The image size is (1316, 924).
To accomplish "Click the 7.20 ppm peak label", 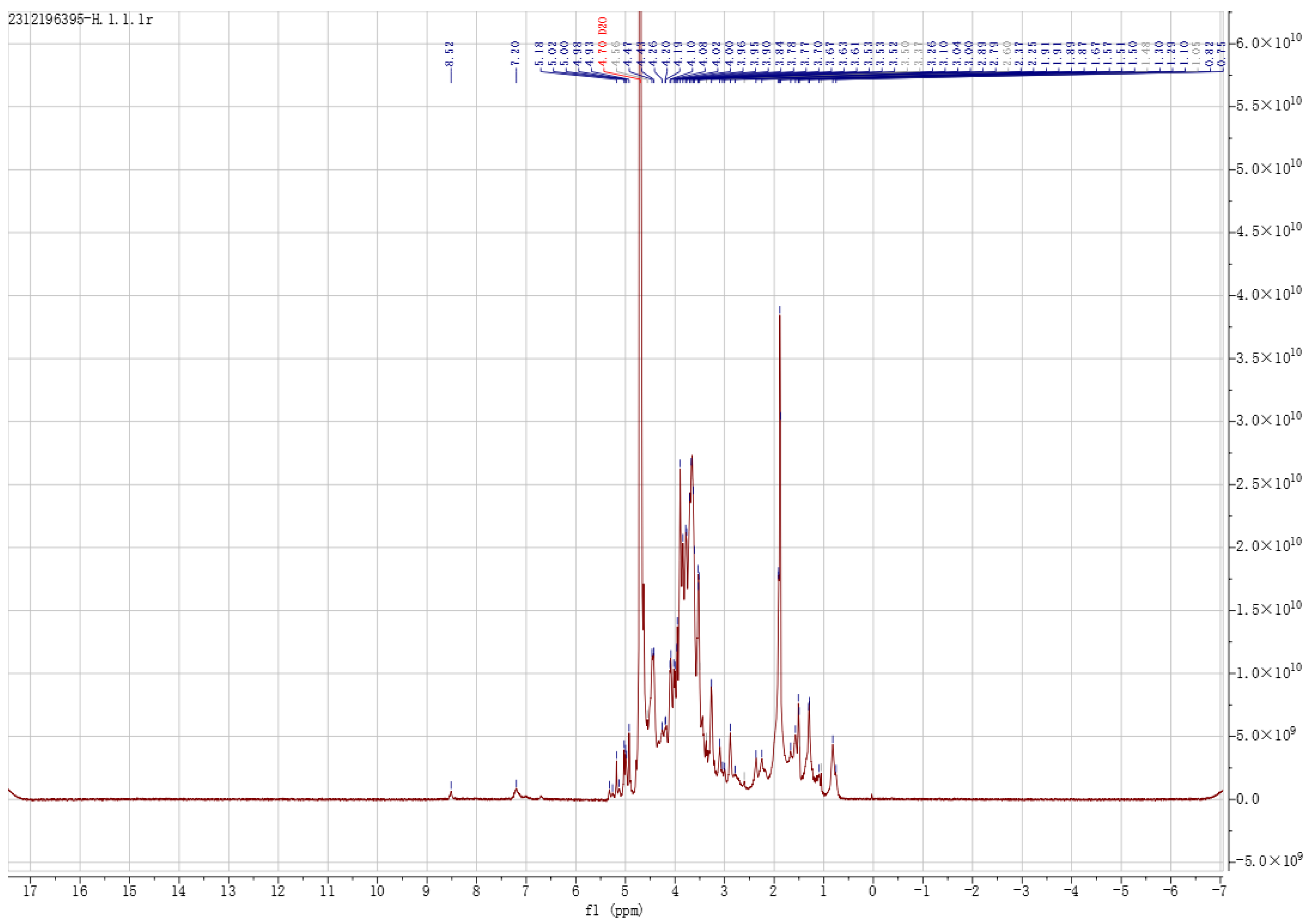I will [516, 54].
